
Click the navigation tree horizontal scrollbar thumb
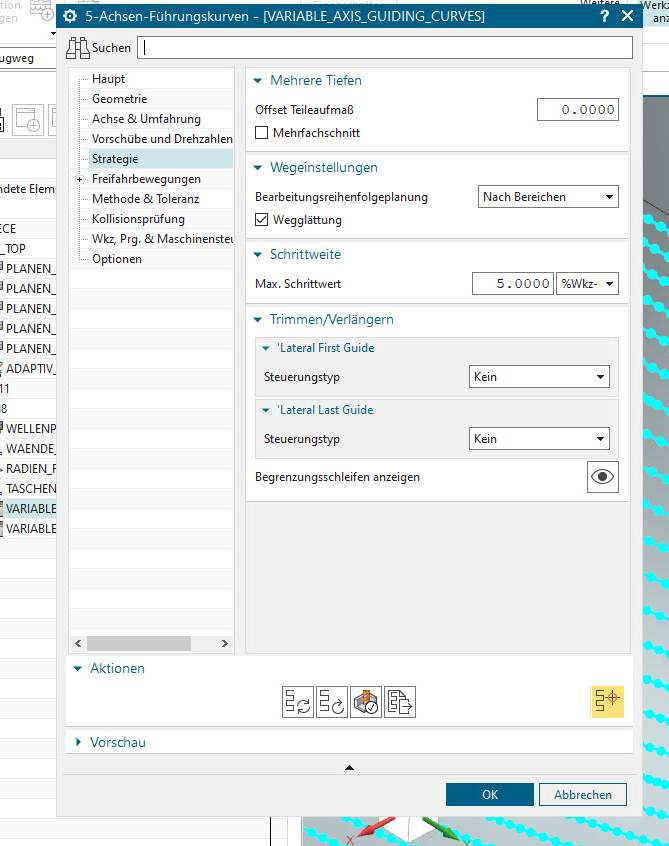[x=139, y=643]
